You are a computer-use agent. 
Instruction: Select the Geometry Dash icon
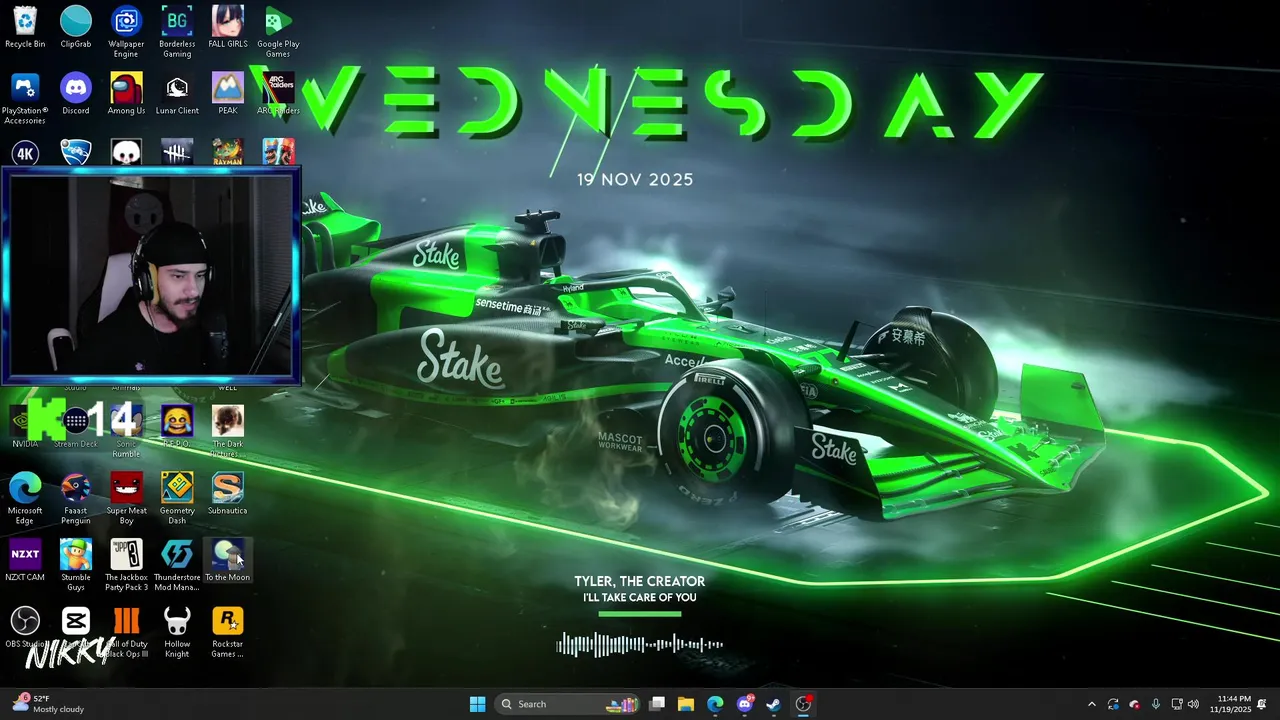(x=177, y=499)
